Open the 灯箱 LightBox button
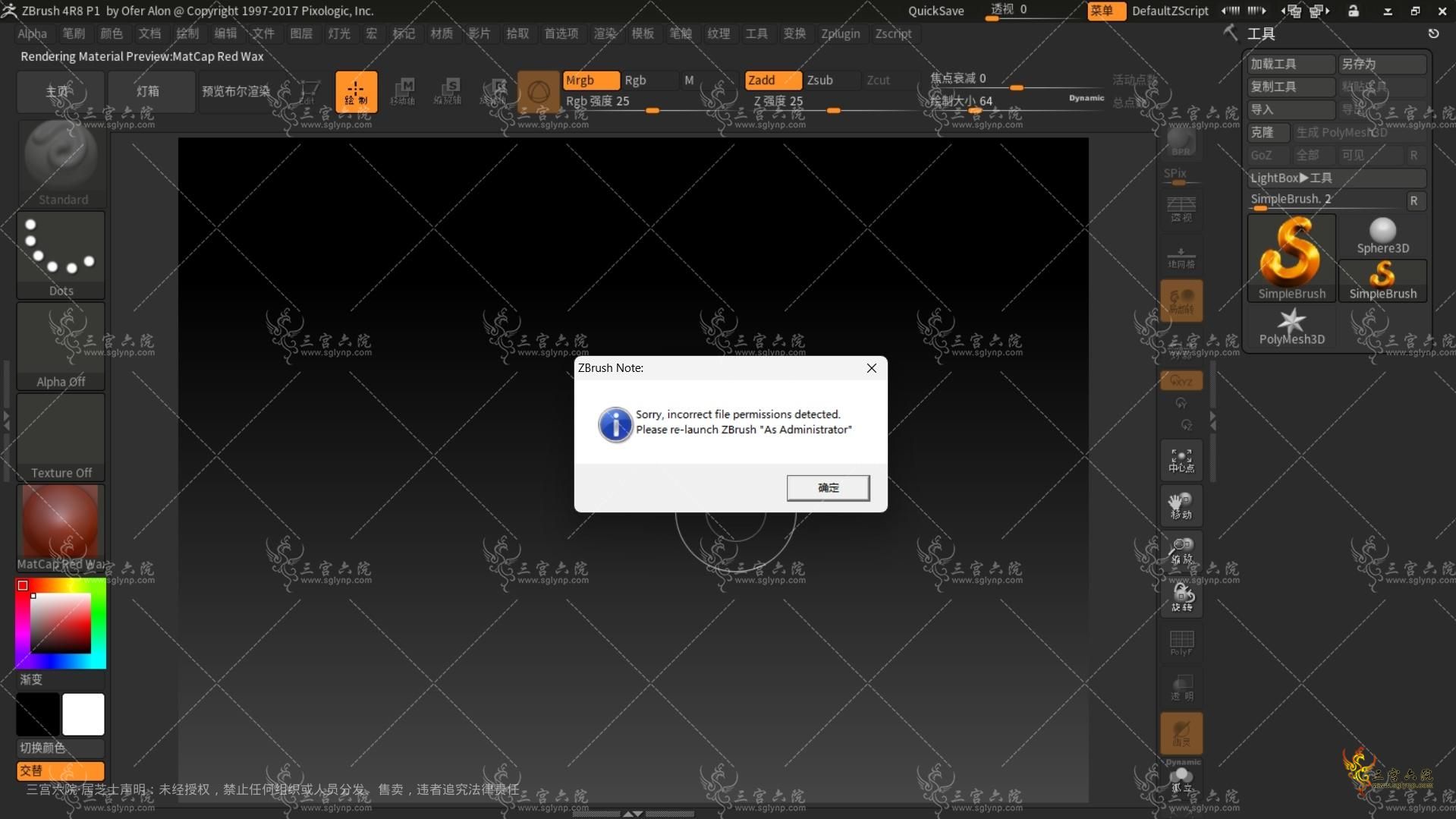The image size is (1456, 819). click(x=151, y=92)
